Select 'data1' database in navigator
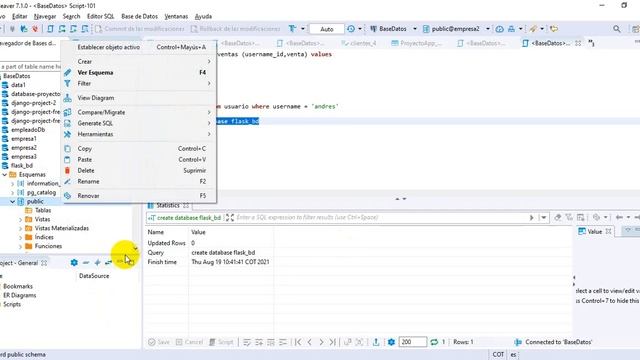Viewport: 640px width, 360px height. (18, 85)
